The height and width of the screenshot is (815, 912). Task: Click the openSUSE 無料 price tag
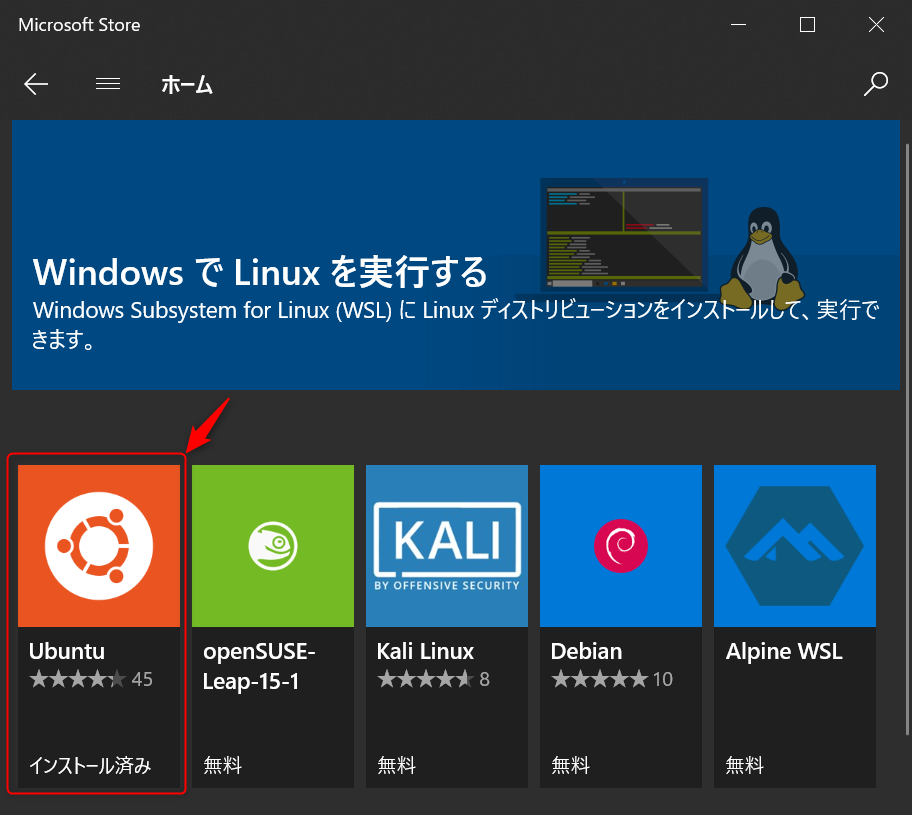[x=222, y=765]
